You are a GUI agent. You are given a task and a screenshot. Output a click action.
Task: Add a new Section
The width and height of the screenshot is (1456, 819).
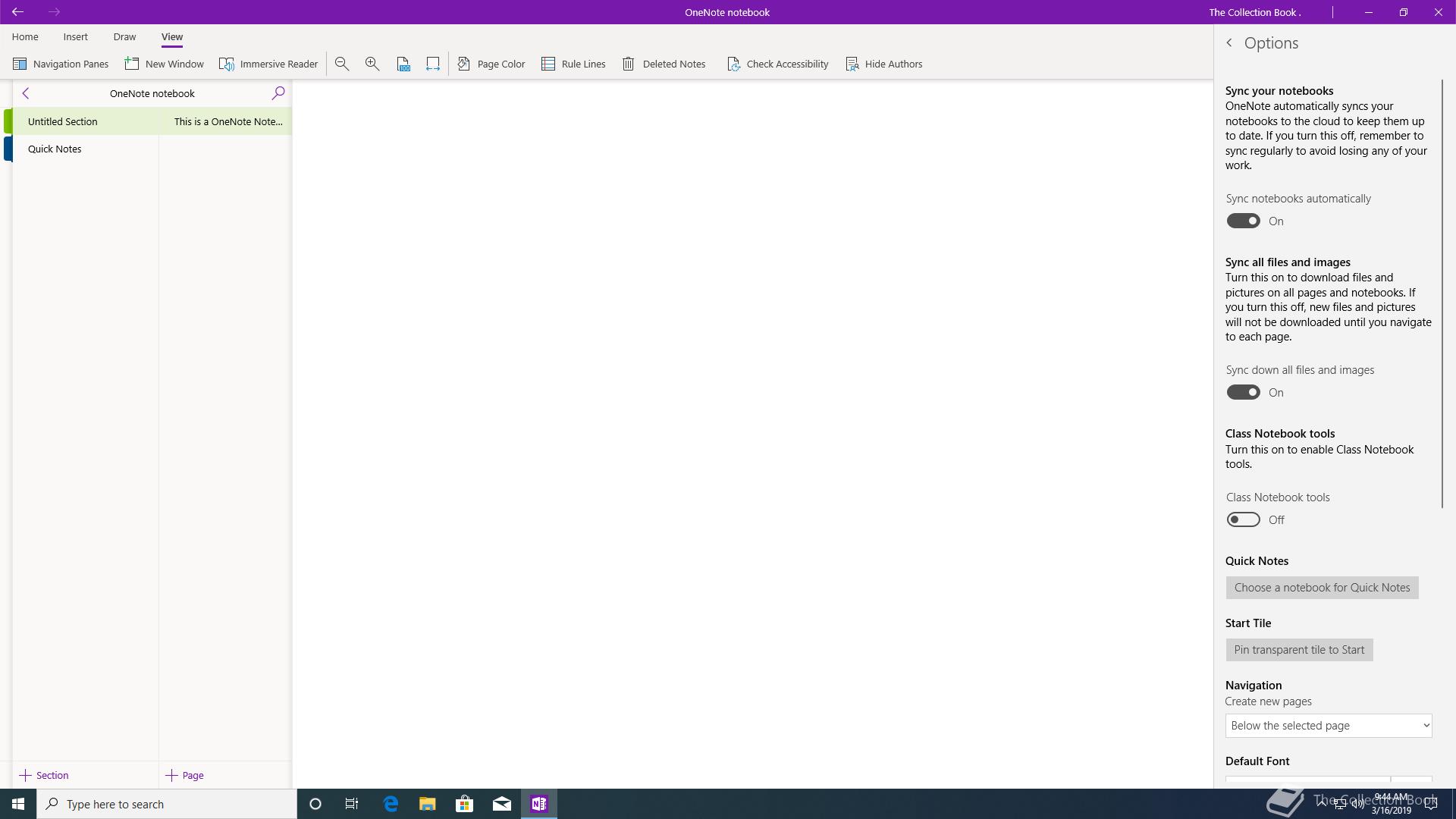point(44,775)
